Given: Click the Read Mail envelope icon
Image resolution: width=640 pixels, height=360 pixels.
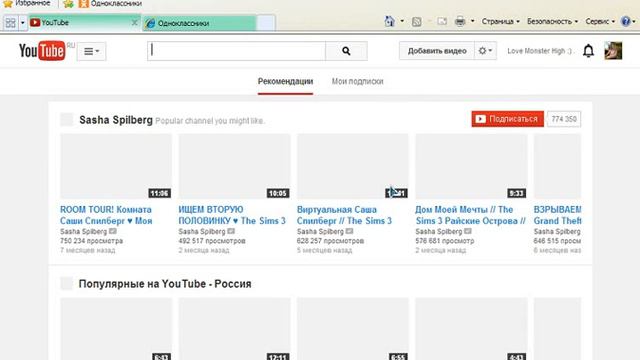Looking at the screenshot, I should click(442, 21).
